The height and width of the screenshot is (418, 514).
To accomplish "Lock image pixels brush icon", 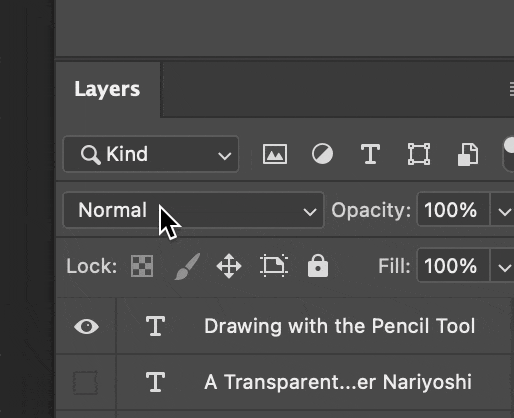I will click(x=188, y=266).
